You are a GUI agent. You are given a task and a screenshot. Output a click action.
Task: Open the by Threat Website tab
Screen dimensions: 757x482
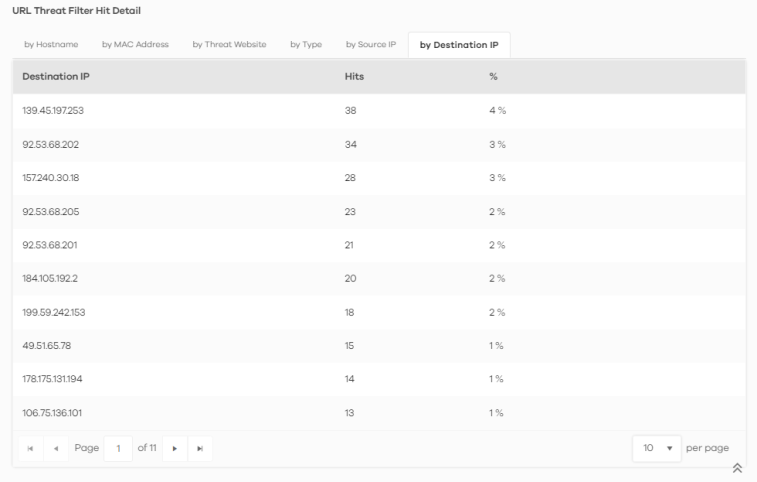point(229,44)
